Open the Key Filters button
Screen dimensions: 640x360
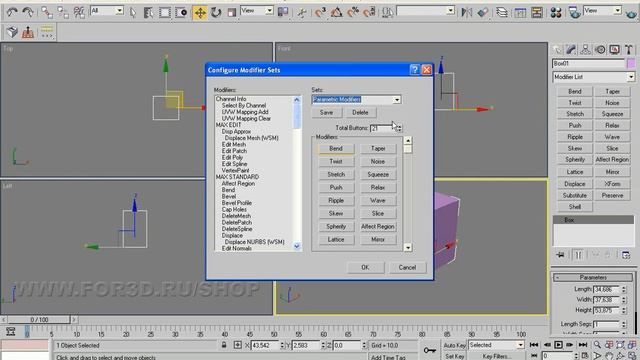(496, 356)
